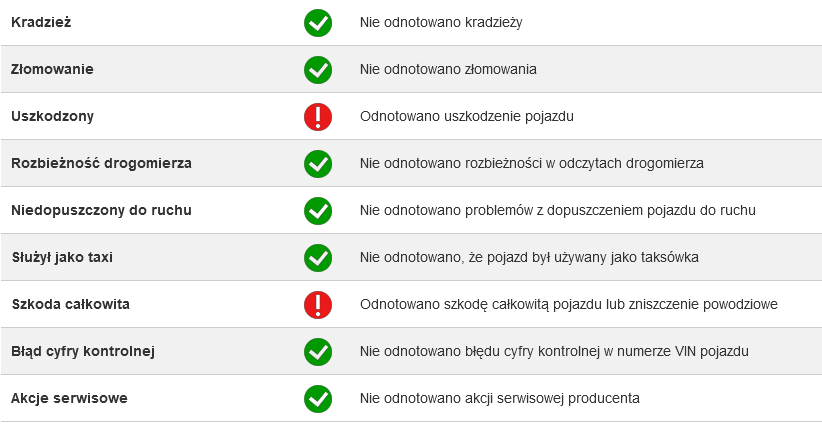Image resolution: width=822 pixels, height=432 pixels.
Task: Click the green check for Służył jako taxi
Action: (318, 258)
